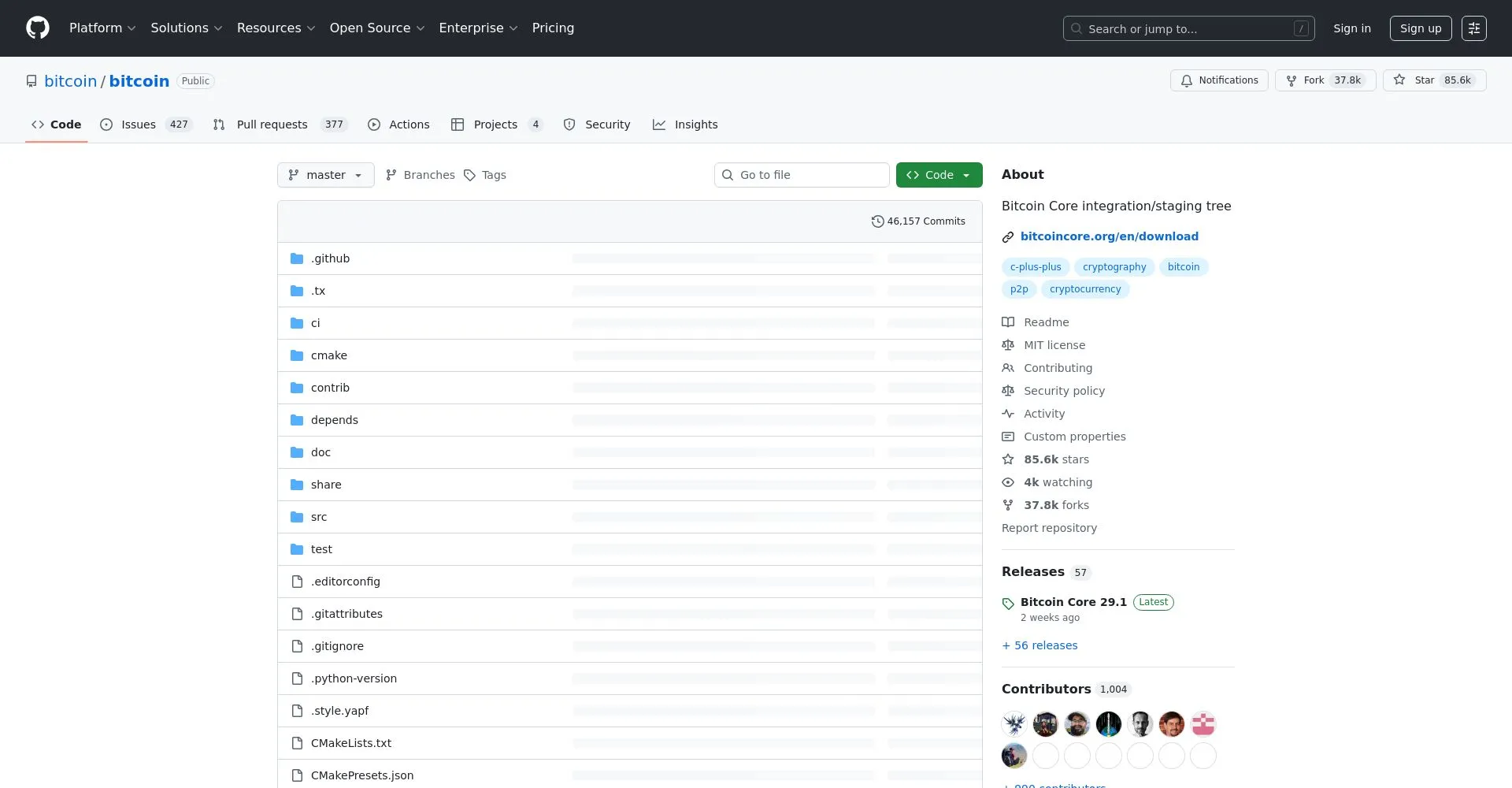Viewport: 1512px width, 788px height.
Task: Click the cryptography topic tag
Action: (x=1114, y=267)
